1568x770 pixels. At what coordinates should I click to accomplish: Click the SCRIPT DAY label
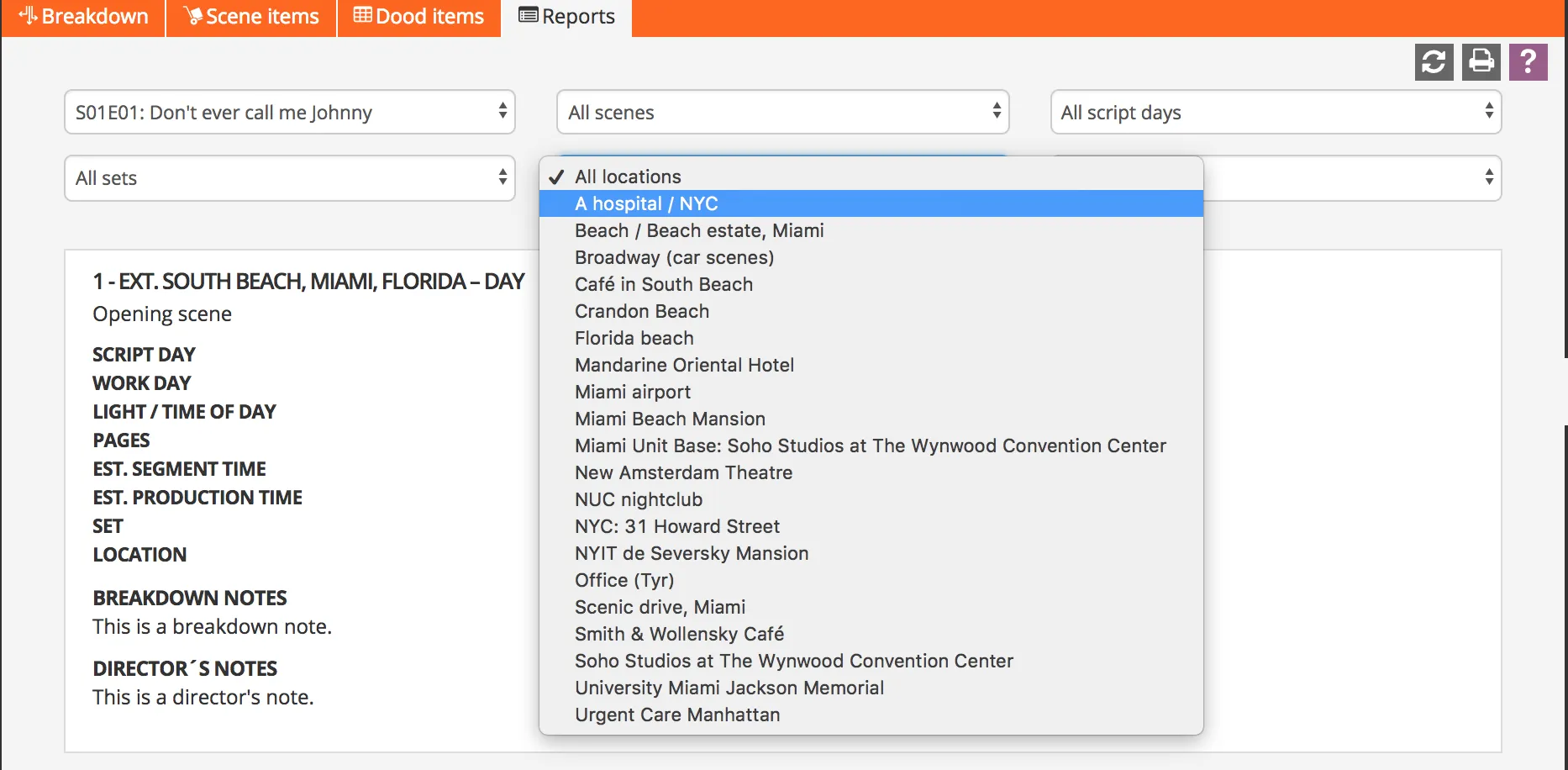[x=144, y=355]
